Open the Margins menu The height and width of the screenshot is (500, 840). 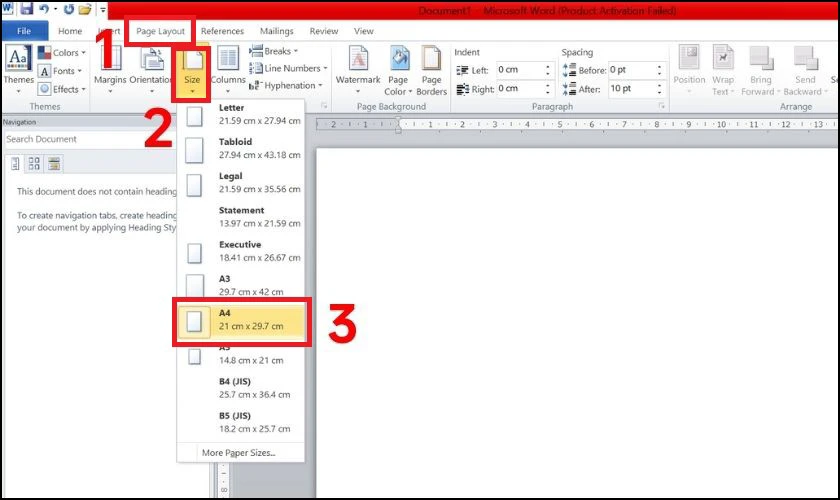pos(110,70)
